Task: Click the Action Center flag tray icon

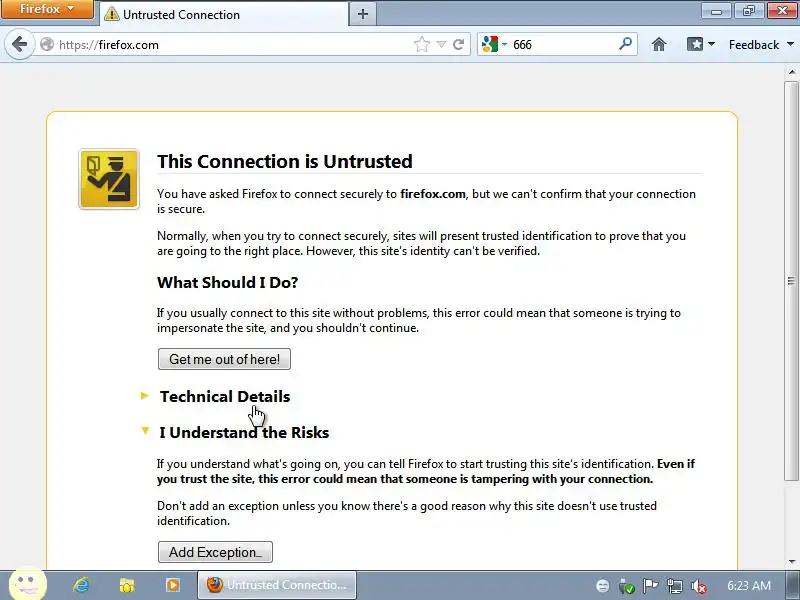Action: [x=650, y=586]
